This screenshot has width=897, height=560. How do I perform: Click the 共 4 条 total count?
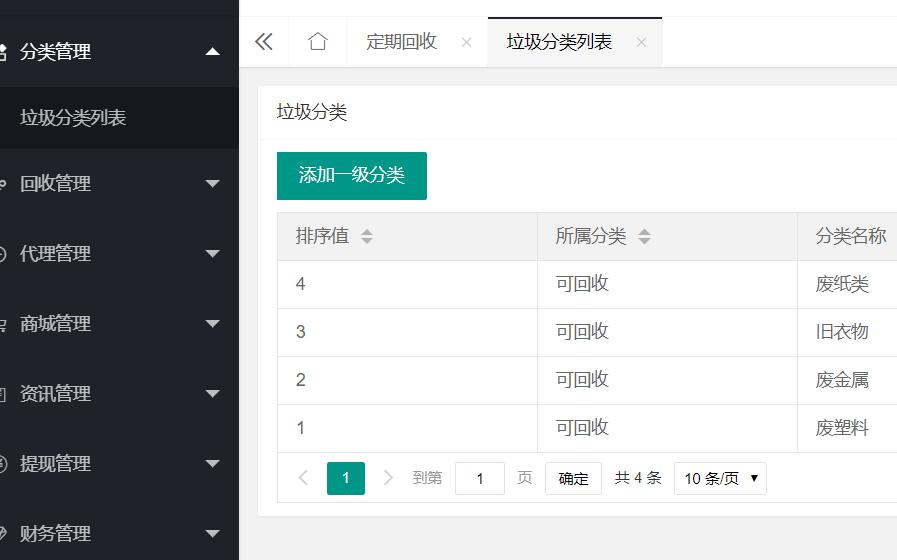[638, 478]
